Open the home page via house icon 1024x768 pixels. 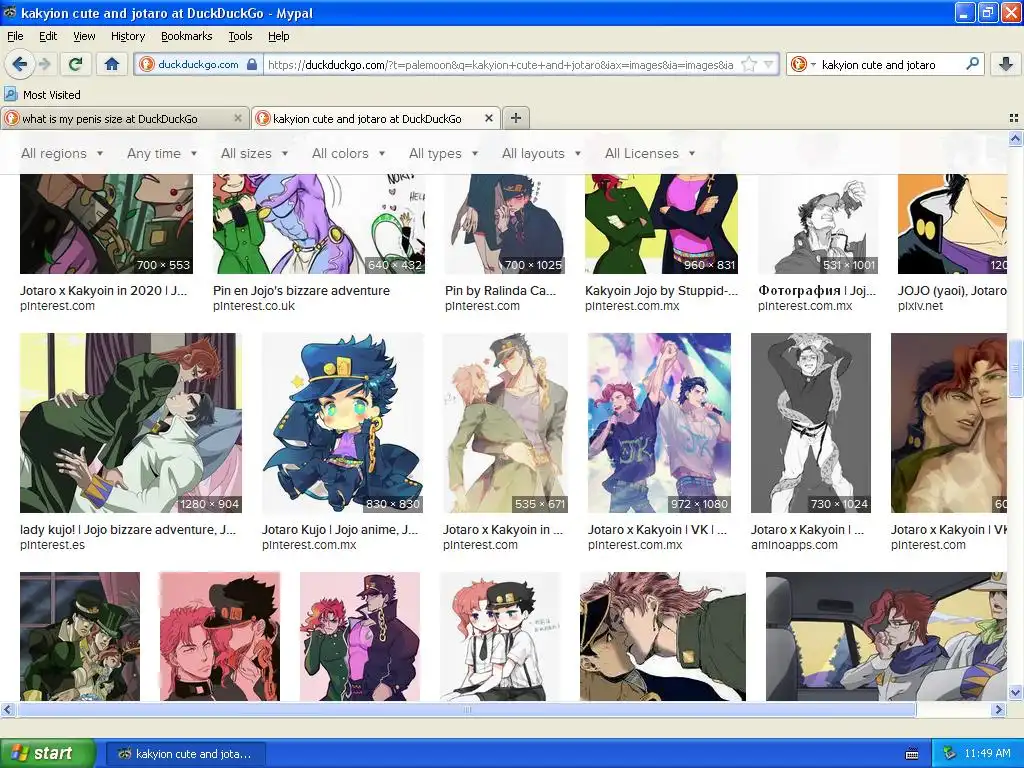tap(112, 64)
